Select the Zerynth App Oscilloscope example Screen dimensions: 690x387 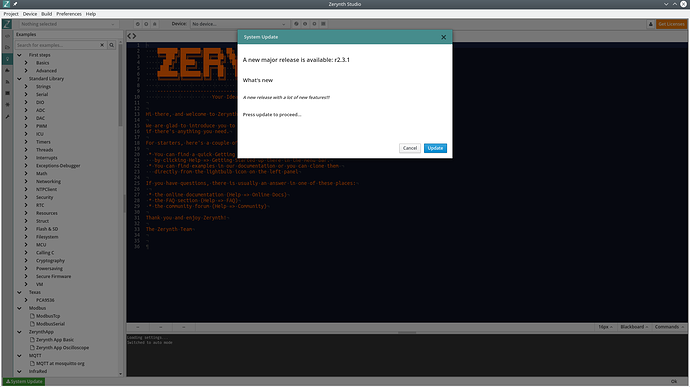[62, 348]
